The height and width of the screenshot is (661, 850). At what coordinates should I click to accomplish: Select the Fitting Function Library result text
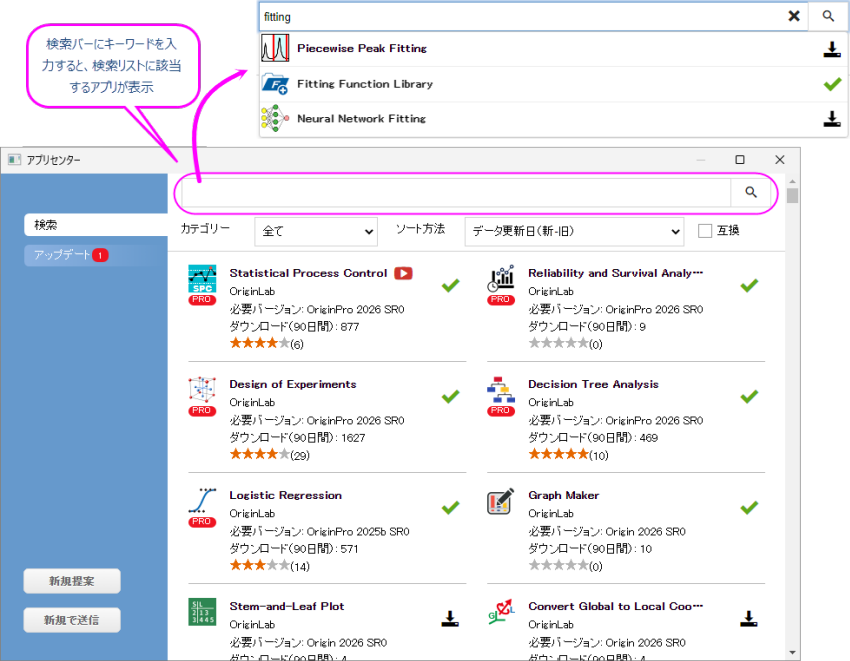365,84
